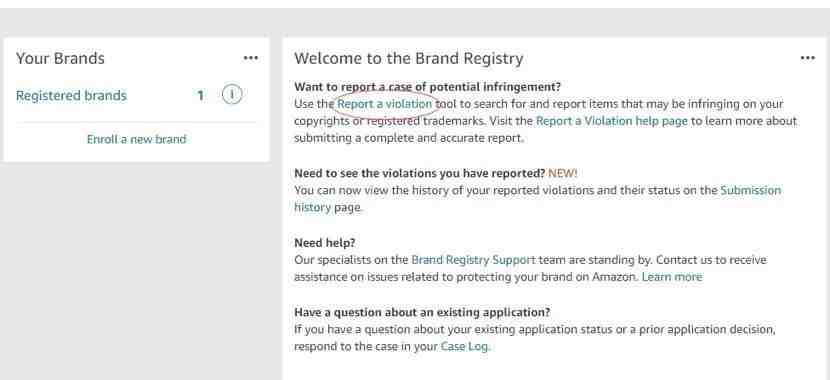Viewport: 830px width, 380px height.
Task: Click the Welcome to the Brand Registry heading
Action: (x=409, y=58)
